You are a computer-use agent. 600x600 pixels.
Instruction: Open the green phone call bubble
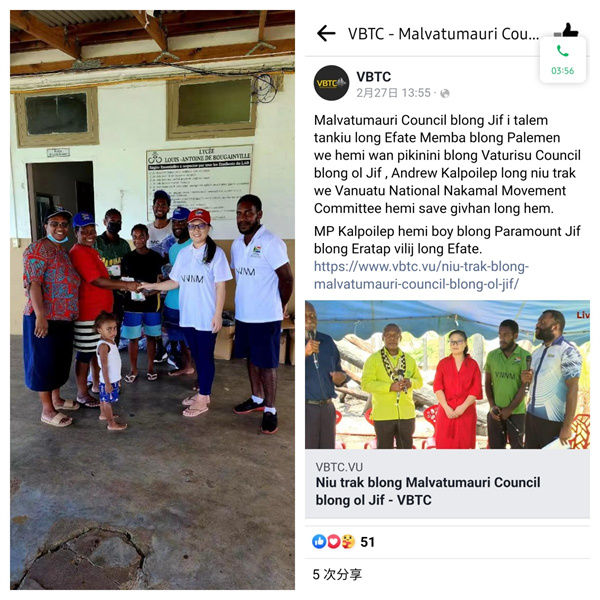(562, 60)
